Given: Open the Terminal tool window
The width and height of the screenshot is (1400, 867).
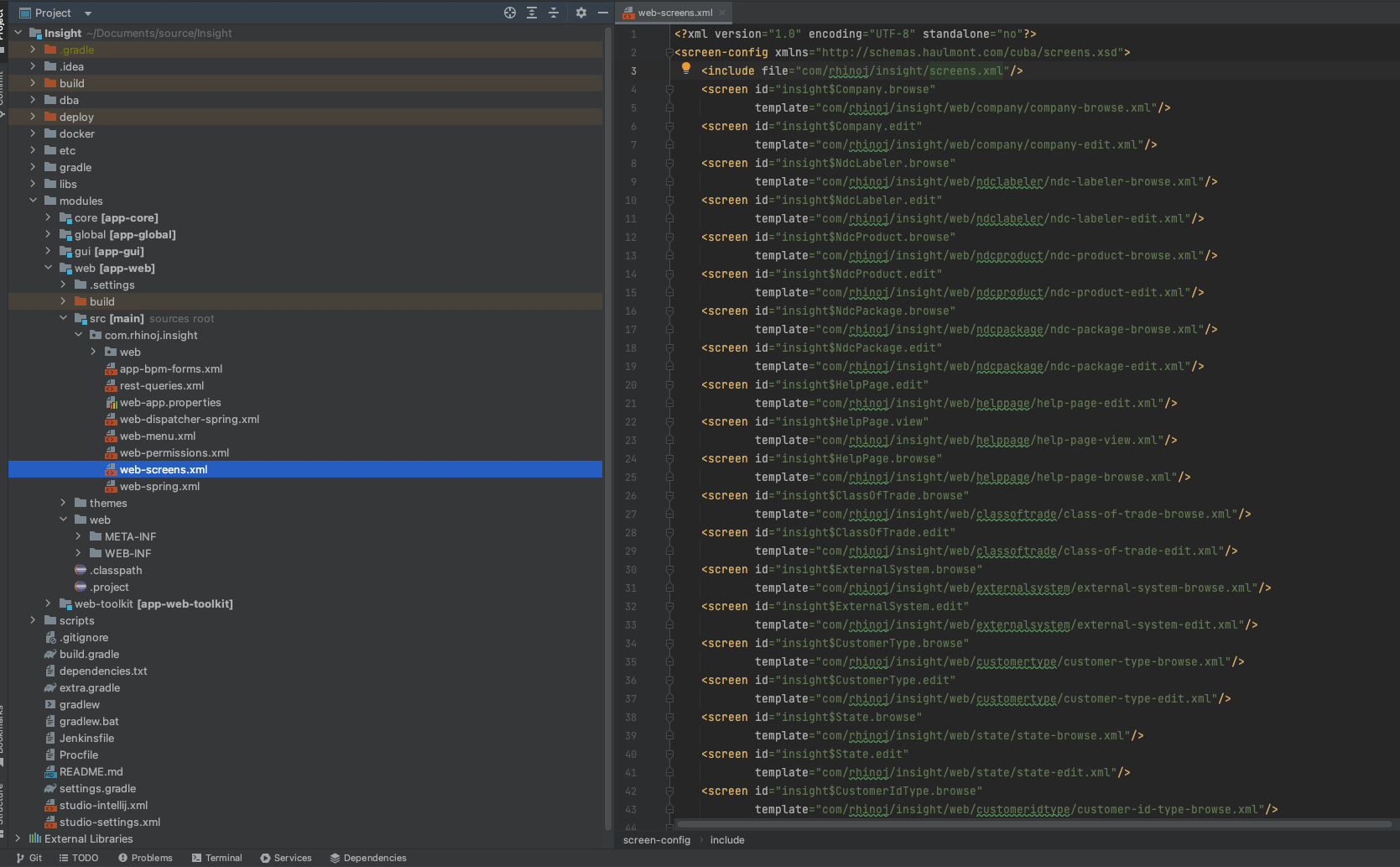Looking at the screenshot, I should [x=216, y=858].
